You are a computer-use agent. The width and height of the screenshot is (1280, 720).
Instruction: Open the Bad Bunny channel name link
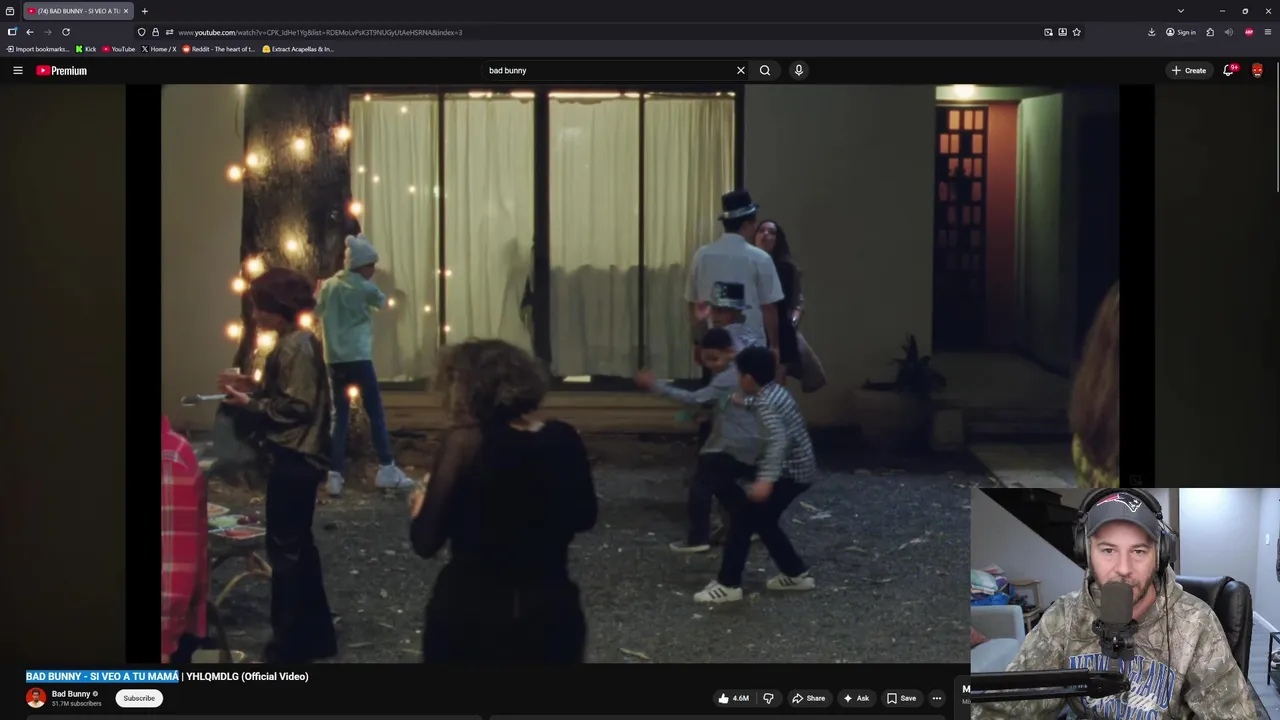pos(71,694)
